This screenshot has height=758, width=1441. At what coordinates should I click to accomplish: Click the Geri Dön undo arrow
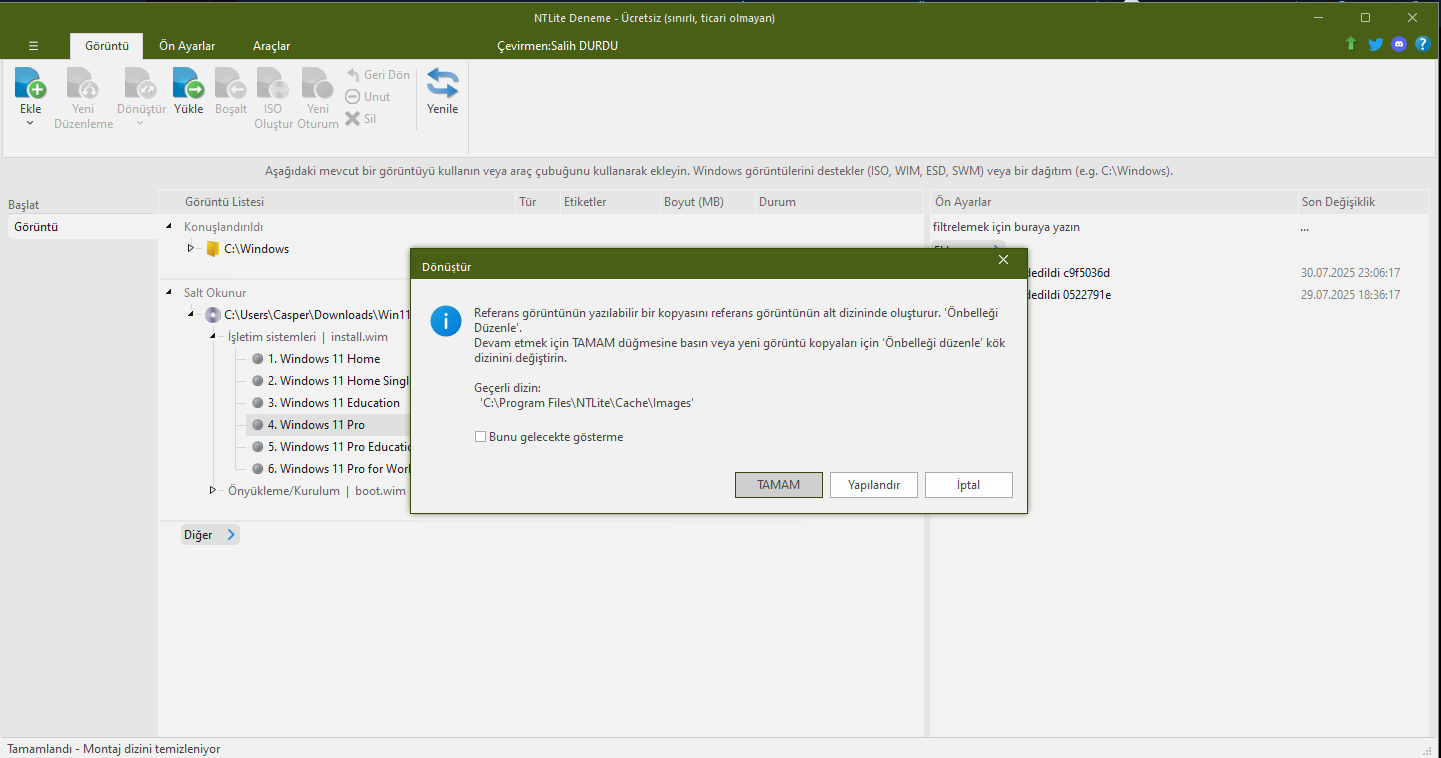(x=353, y=75)
